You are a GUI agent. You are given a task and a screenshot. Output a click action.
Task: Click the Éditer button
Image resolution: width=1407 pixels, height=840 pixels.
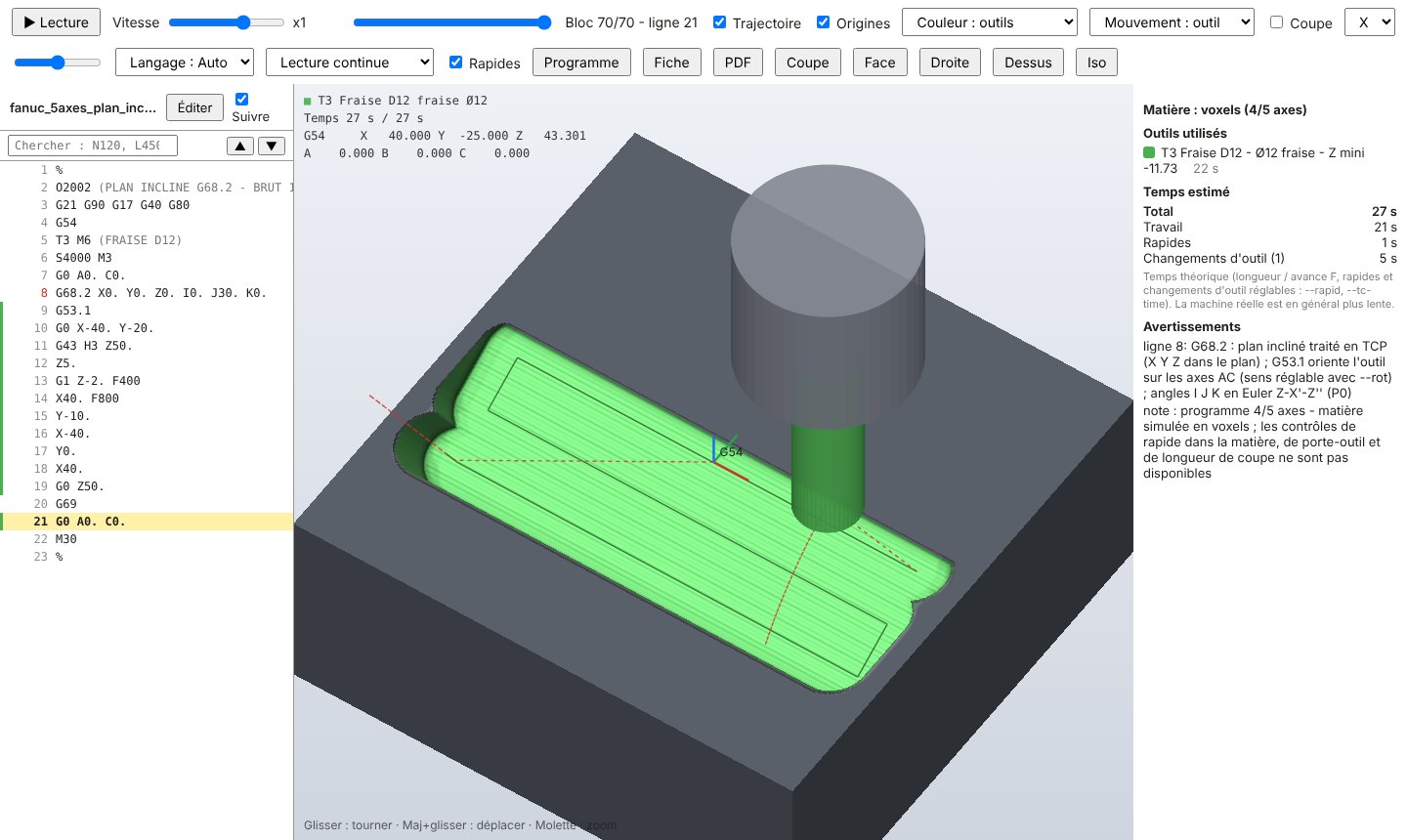194,107
